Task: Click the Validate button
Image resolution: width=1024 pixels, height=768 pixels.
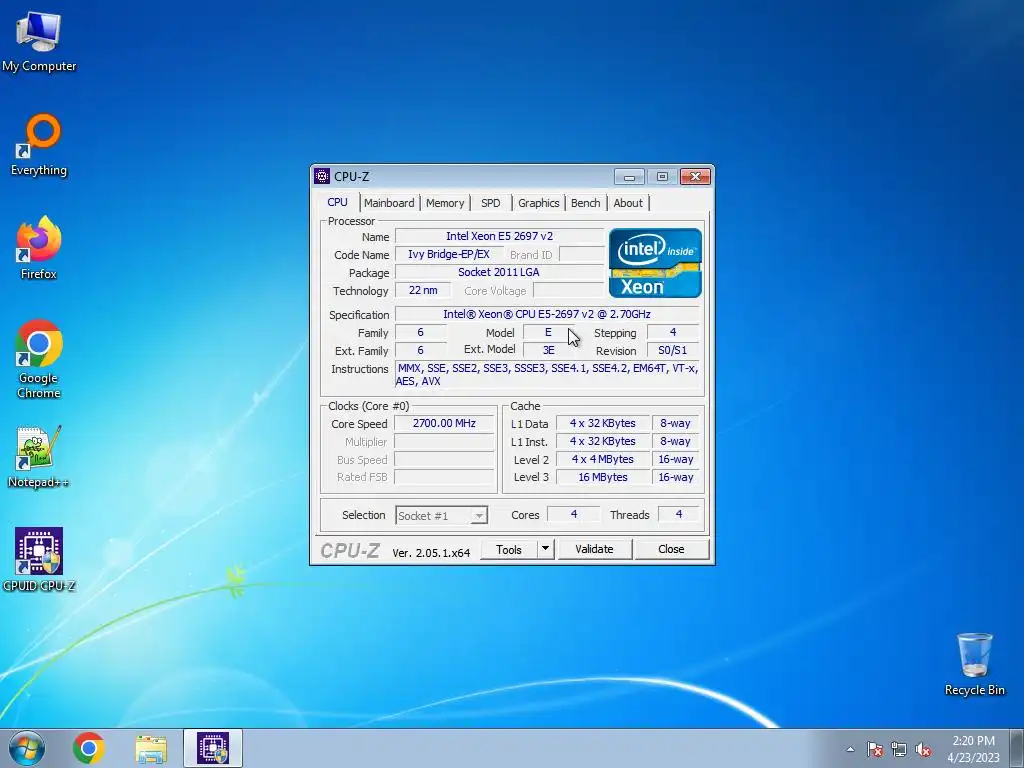Action: pyautogui.click(x=594, y=549)
